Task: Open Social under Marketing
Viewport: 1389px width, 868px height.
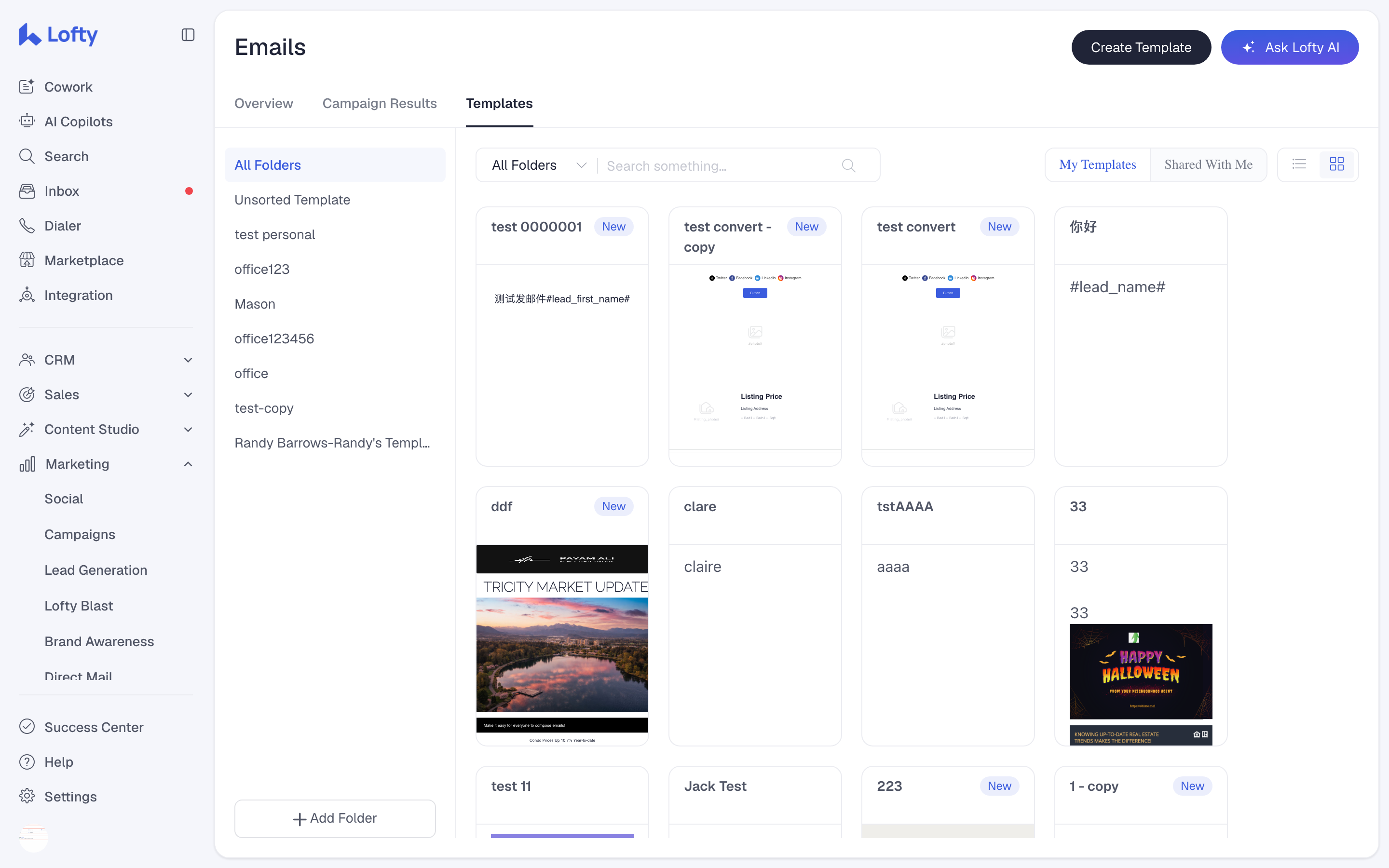Action: coord(64,498)
